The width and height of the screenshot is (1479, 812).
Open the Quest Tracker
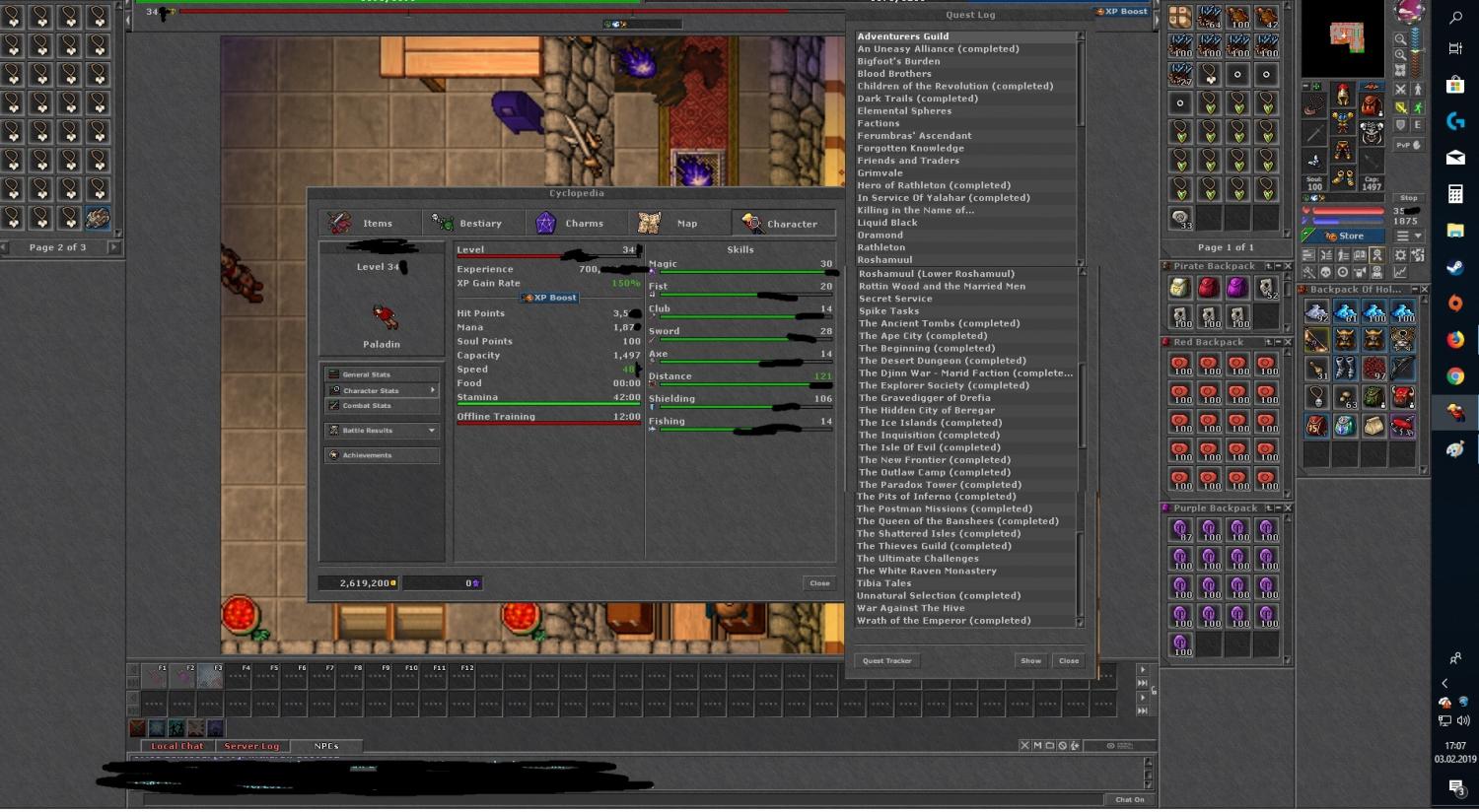887,661
